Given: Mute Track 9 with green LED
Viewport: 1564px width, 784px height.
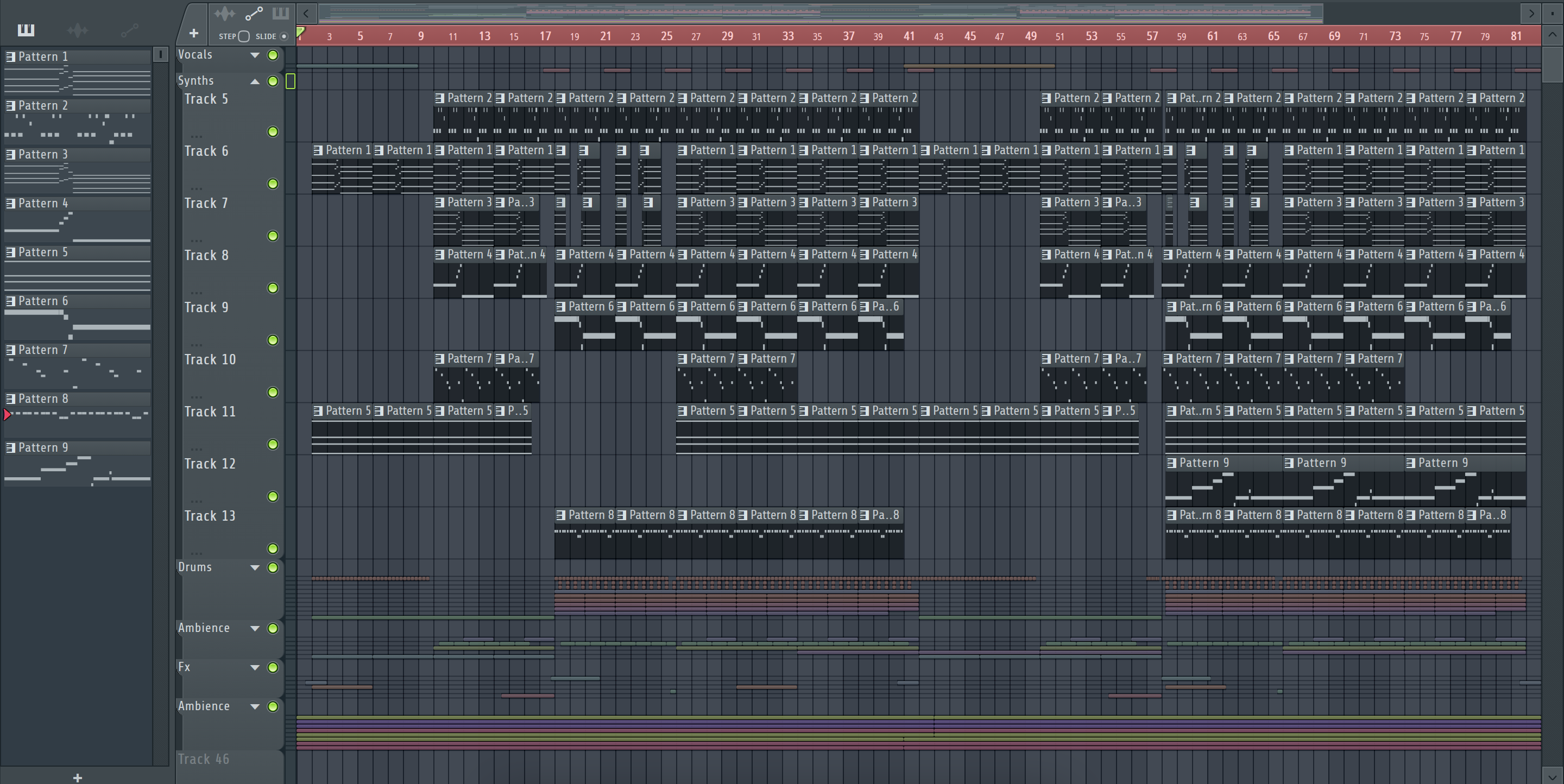Looking at the screenshot, I should pyautogui.click(x=273, y=340).
